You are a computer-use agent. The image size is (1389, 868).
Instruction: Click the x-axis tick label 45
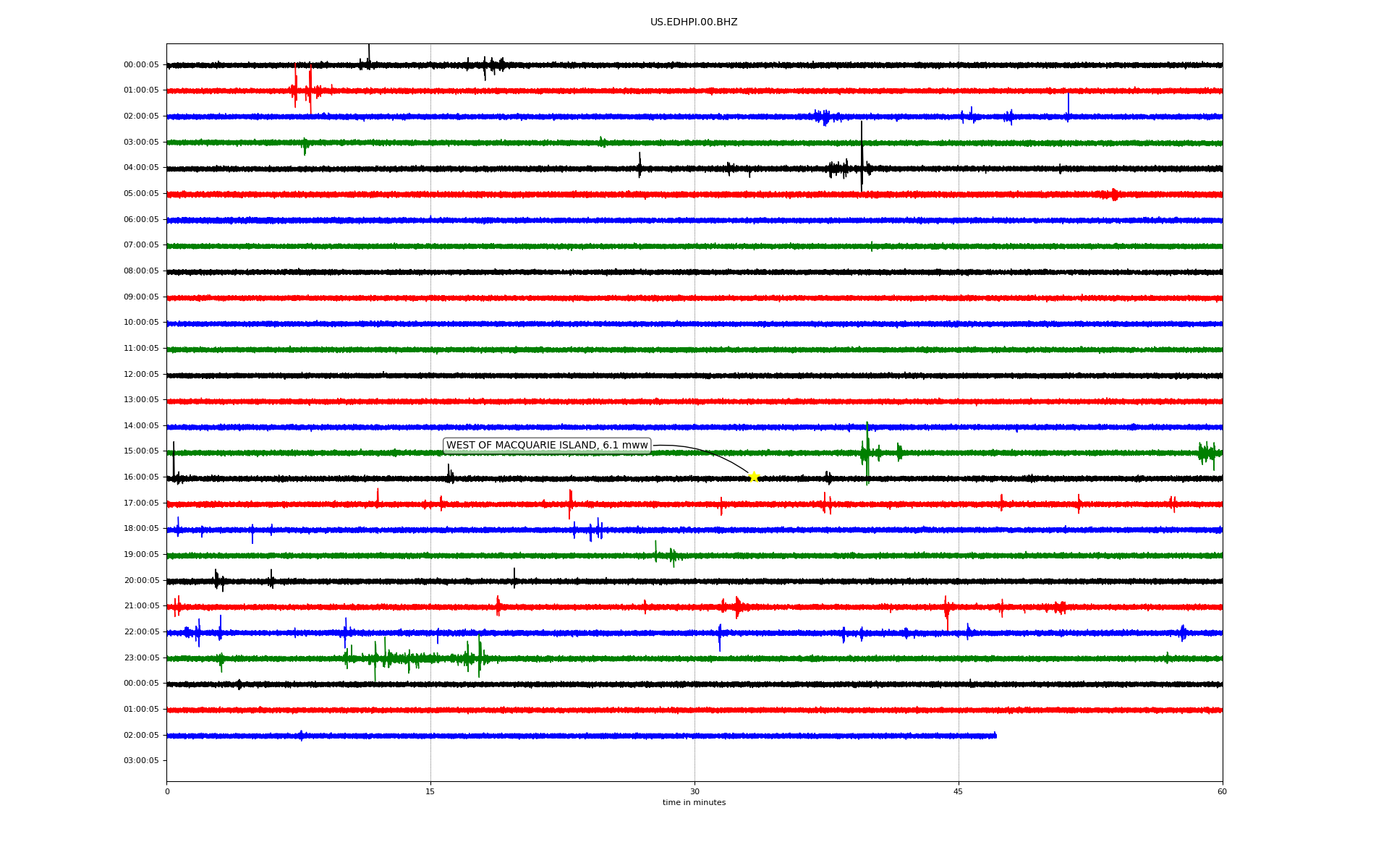(x=959, y=792)
